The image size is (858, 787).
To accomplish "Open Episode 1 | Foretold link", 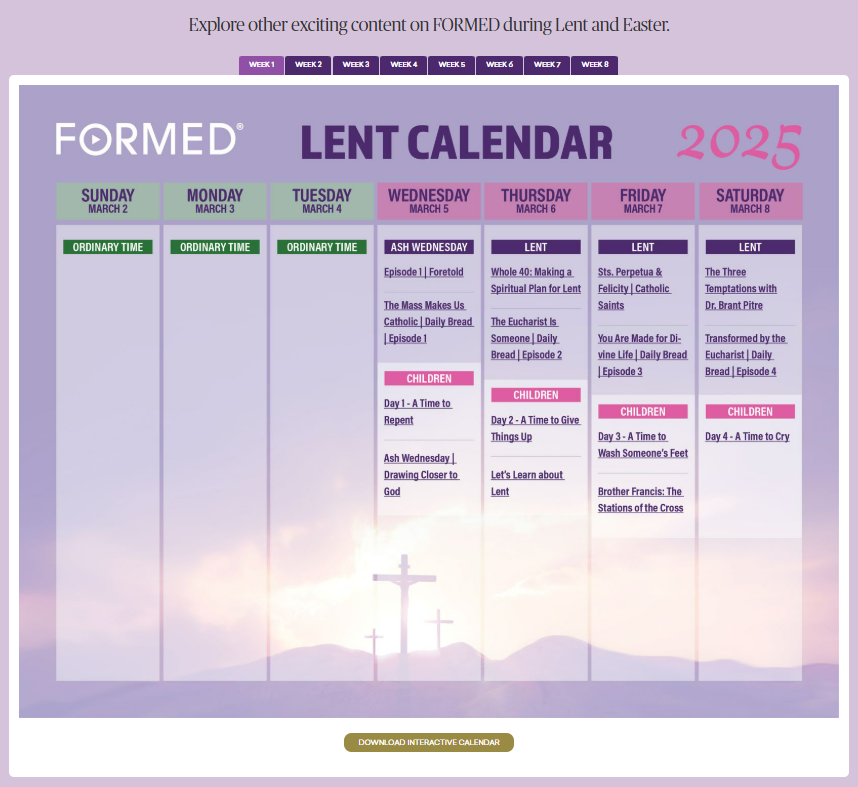I will pyautogui.click(x=423, y=272).
